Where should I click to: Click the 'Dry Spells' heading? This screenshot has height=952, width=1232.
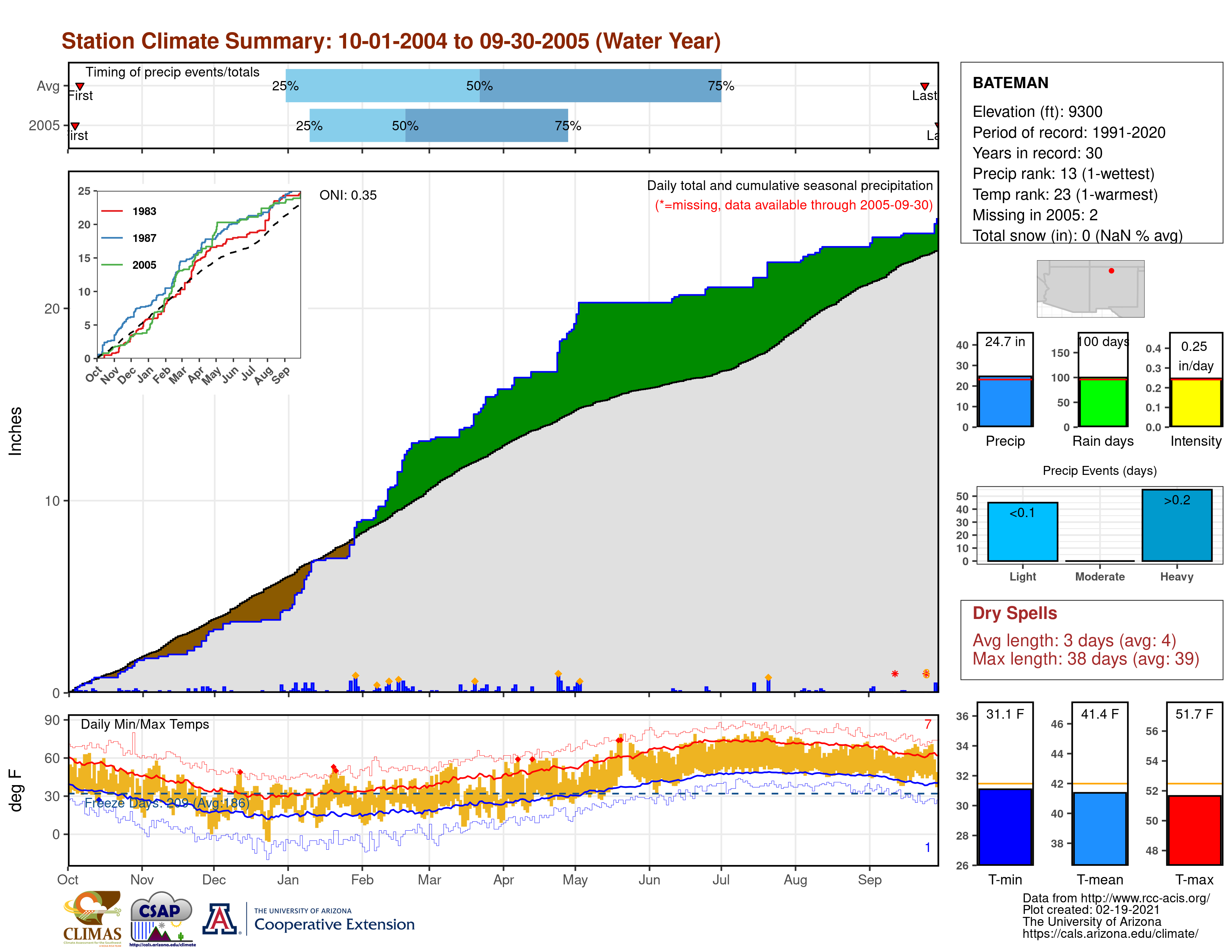click(x=1015, y=613)
